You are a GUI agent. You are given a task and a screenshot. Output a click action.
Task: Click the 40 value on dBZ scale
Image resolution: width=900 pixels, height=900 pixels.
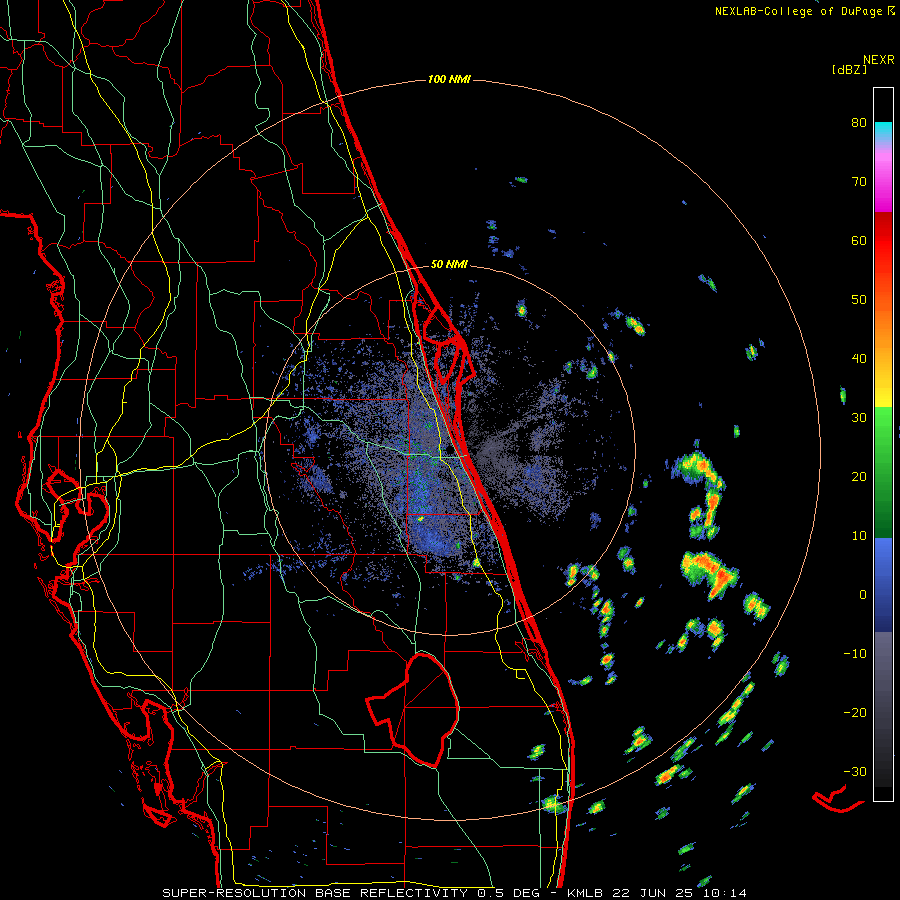point(859,359)
